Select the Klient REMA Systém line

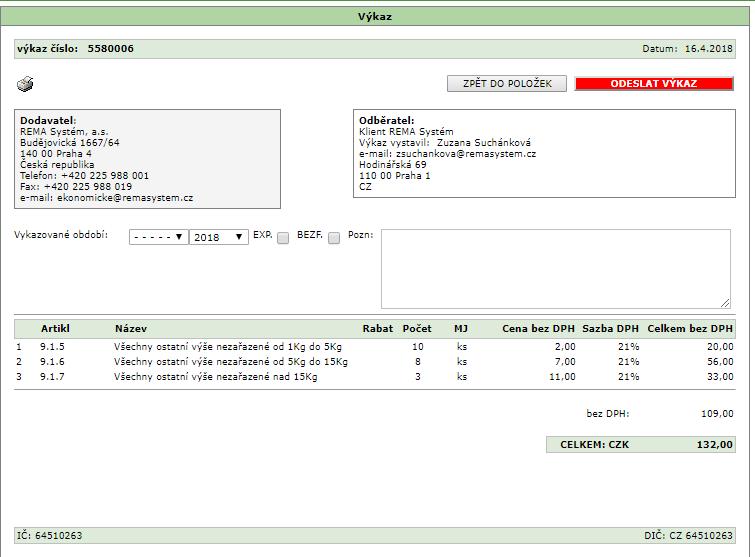[x=406, y=132]
